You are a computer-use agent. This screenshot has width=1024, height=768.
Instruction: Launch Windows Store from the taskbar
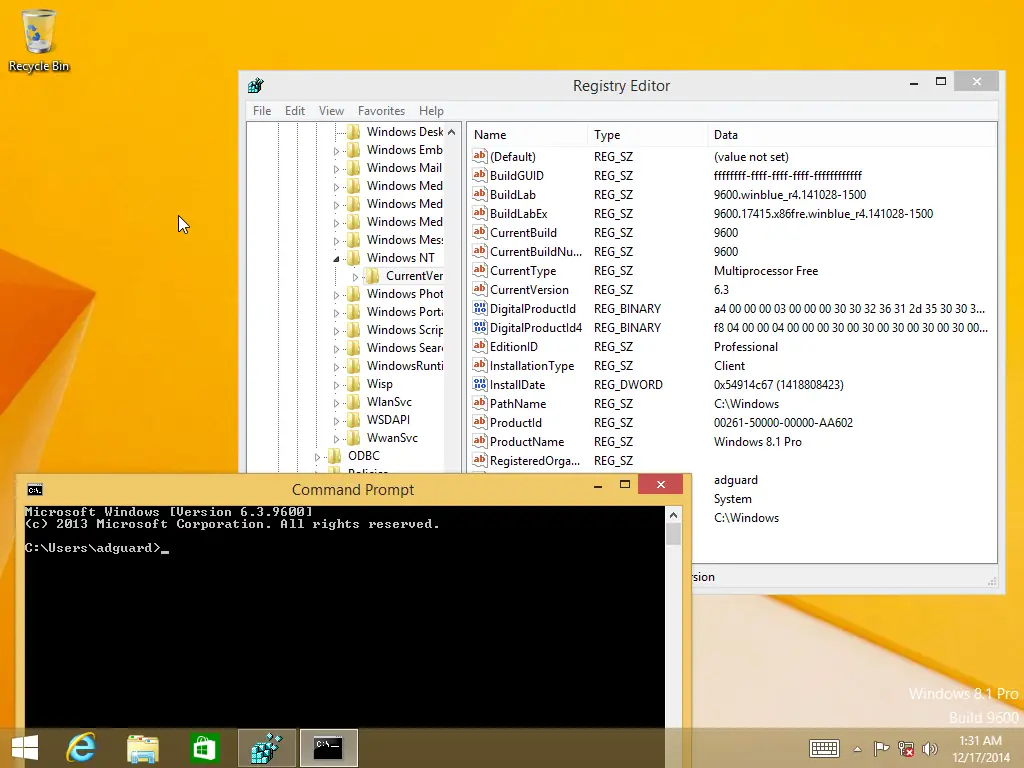point(205,747)
